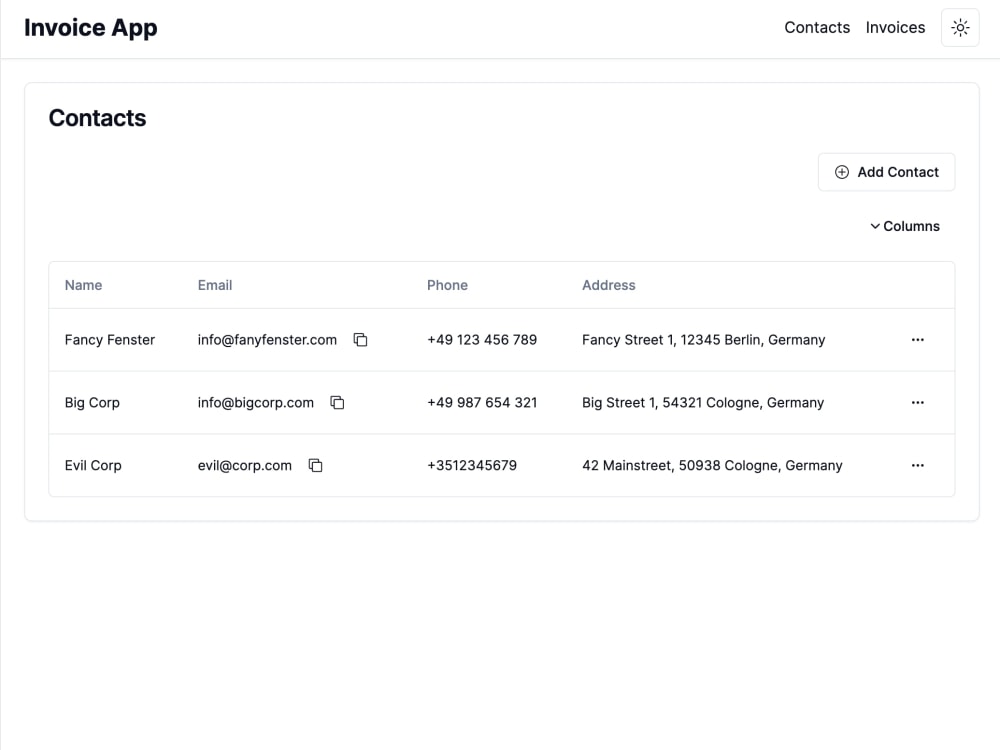Navigate to the Invoices page
The image size is (1000, 750).
coord(895,27)
